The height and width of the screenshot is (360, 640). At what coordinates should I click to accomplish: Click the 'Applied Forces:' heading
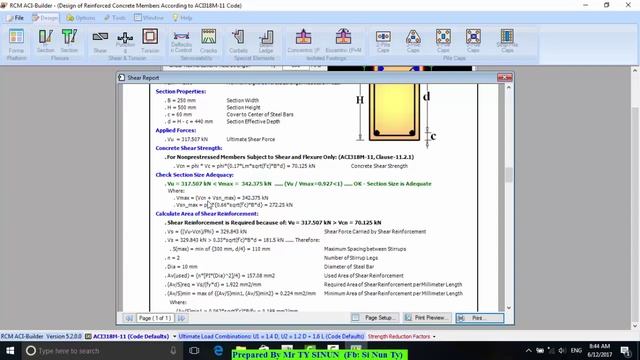point(176,130)
